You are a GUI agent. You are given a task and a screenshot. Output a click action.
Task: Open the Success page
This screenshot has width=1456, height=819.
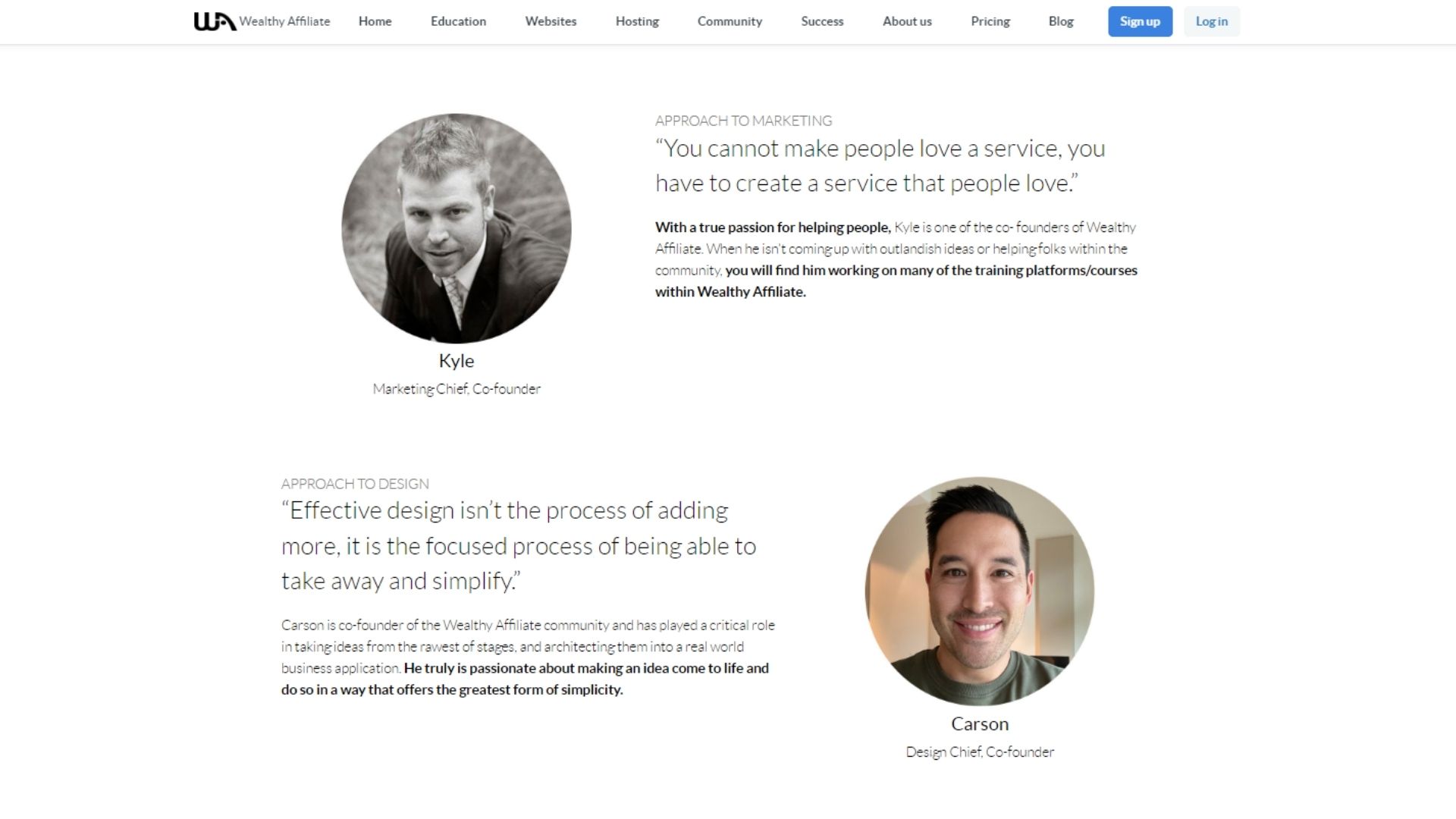click(x=822, y=21)
